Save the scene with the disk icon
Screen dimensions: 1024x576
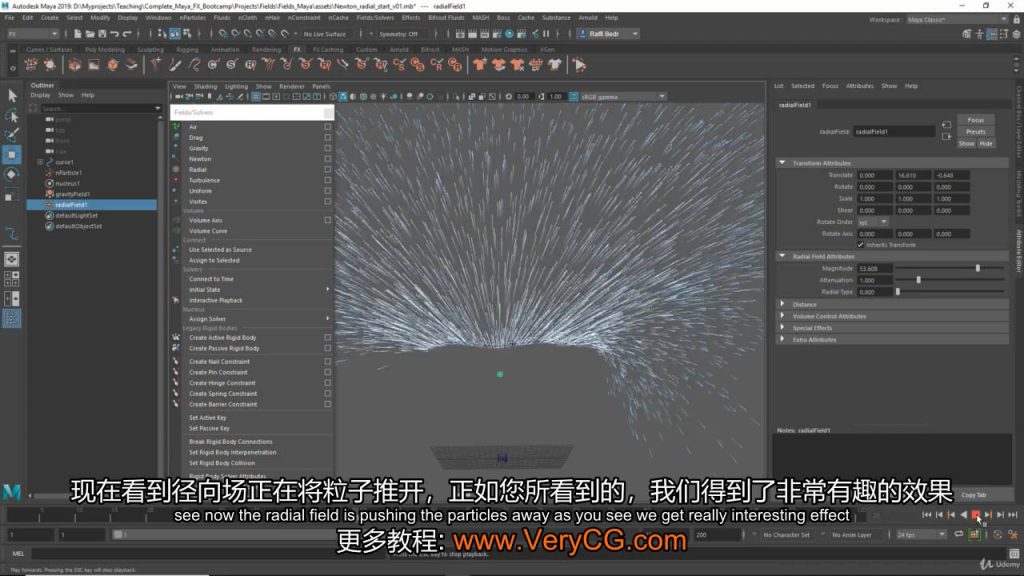[x=102, y=33]
